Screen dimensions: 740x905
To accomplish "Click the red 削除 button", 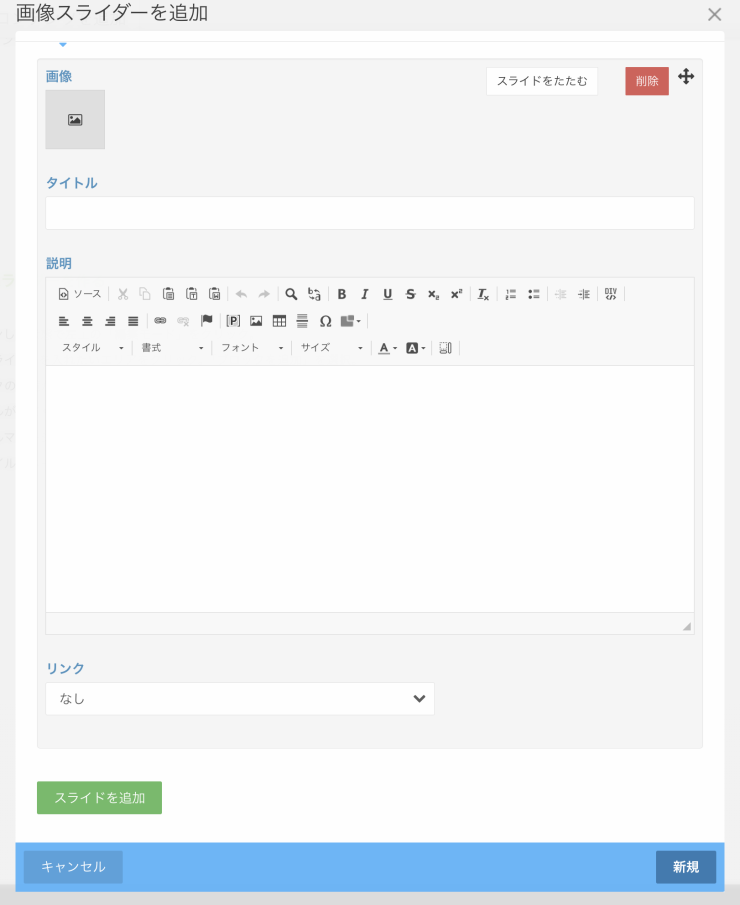I will pos(647,81).
